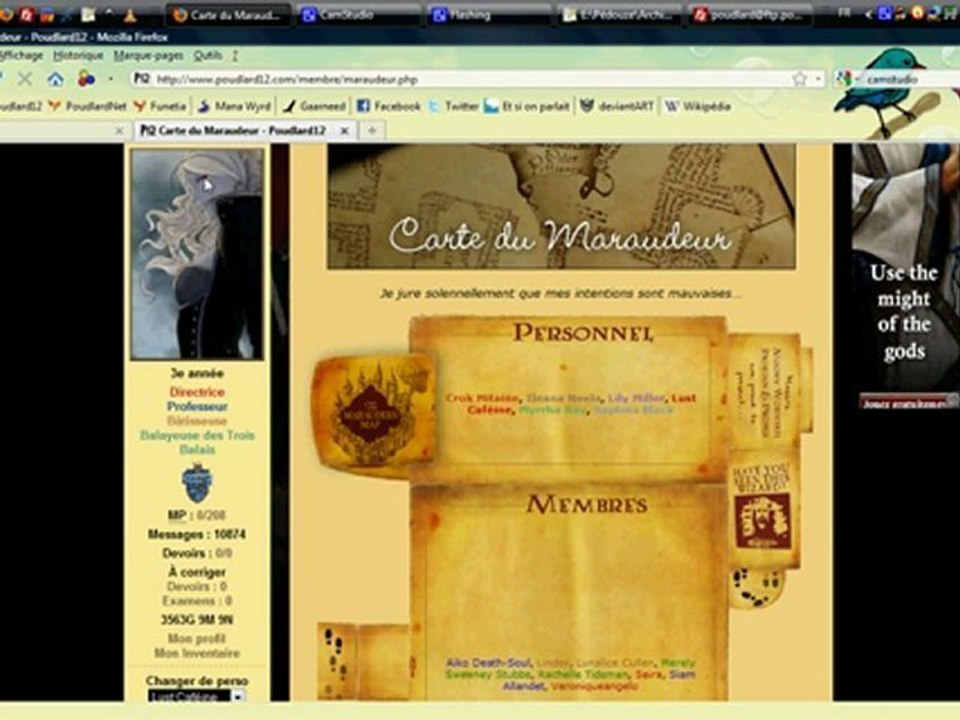Open the Outils menu

point(208,56)
